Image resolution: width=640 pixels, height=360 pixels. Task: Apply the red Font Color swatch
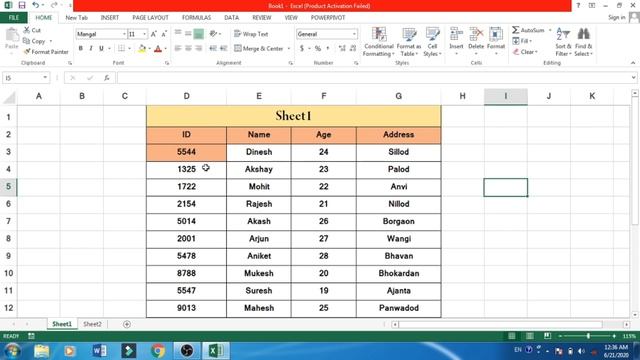(x=158, y=49)
